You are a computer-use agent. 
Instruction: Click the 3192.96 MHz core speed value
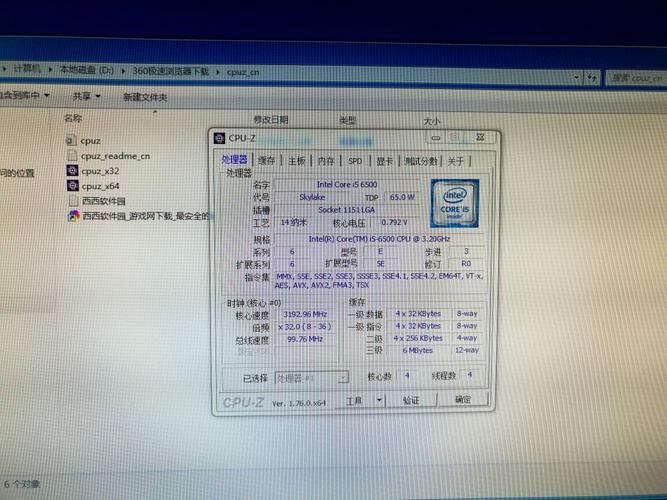coord(305,314)
